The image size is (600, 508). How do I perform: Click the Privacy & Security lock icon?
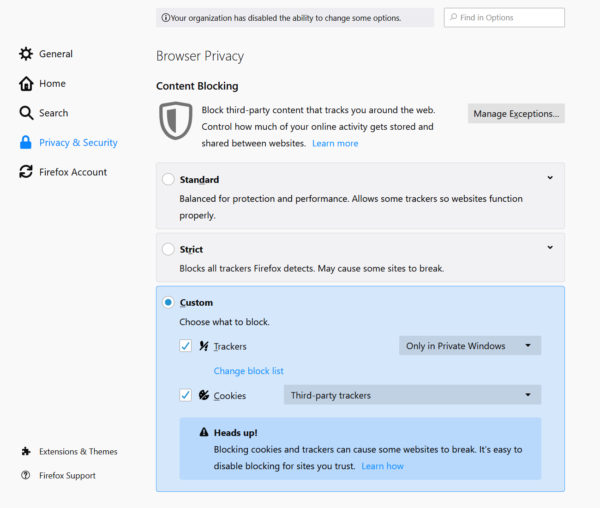pyautogui.click(x=26, y=143)
